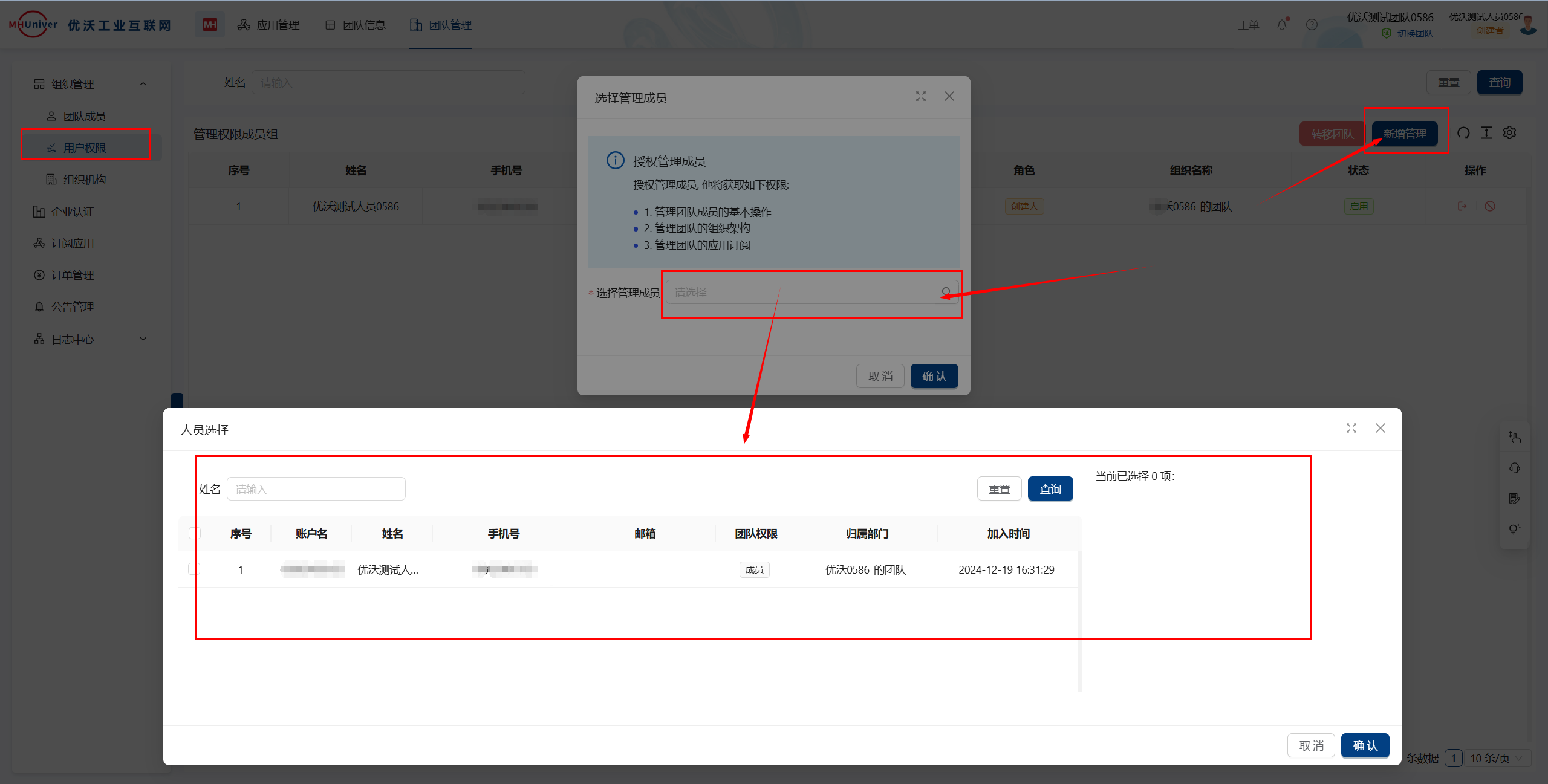
Task: Click 确认 at bottom of 人员选择
Action: click(1365, 745)
